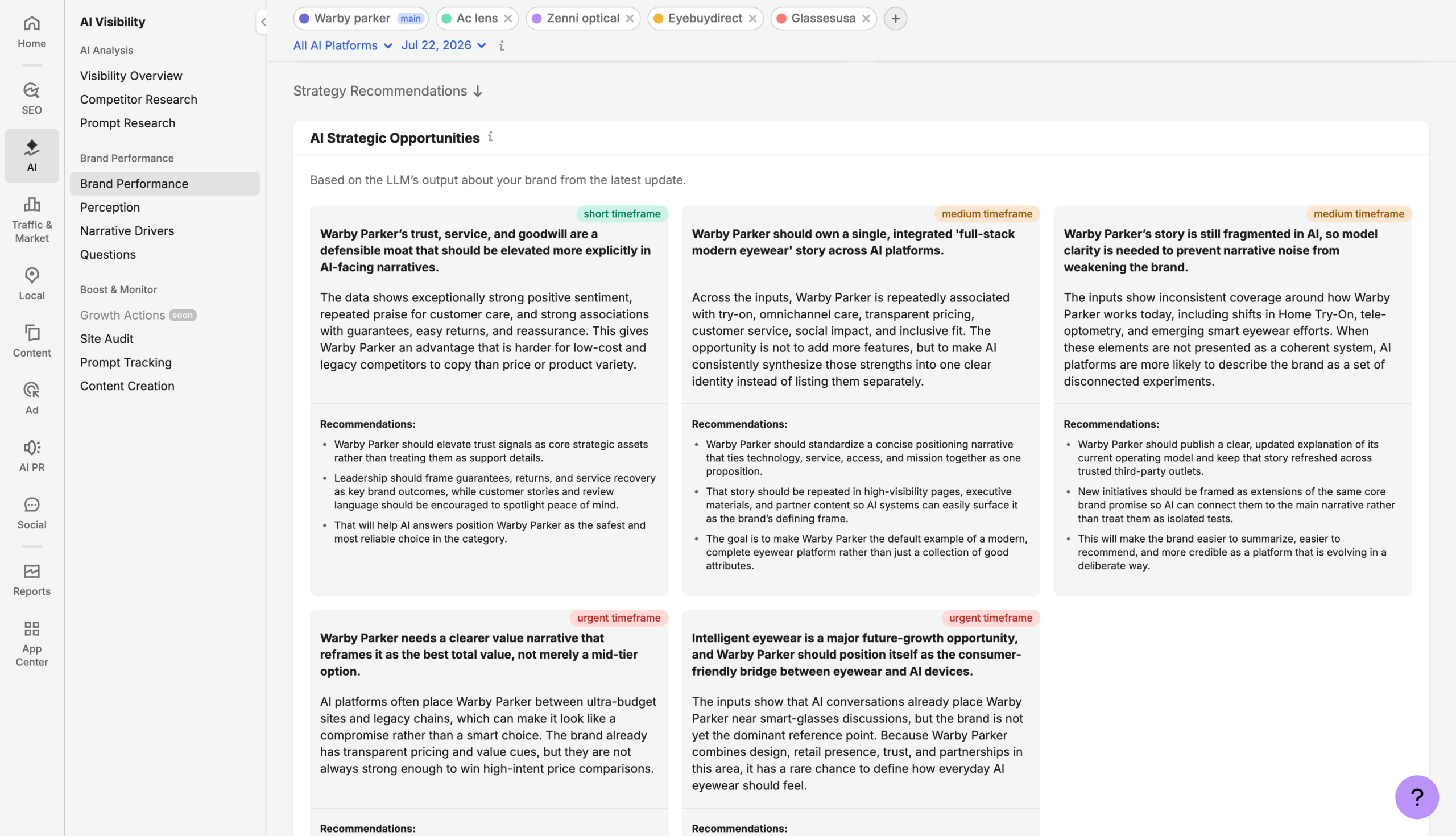Viewport: 1456px width, 836px height.
Task: Navigate to Prompt Research
Action: pyautogui.click(x=127, y=123)
